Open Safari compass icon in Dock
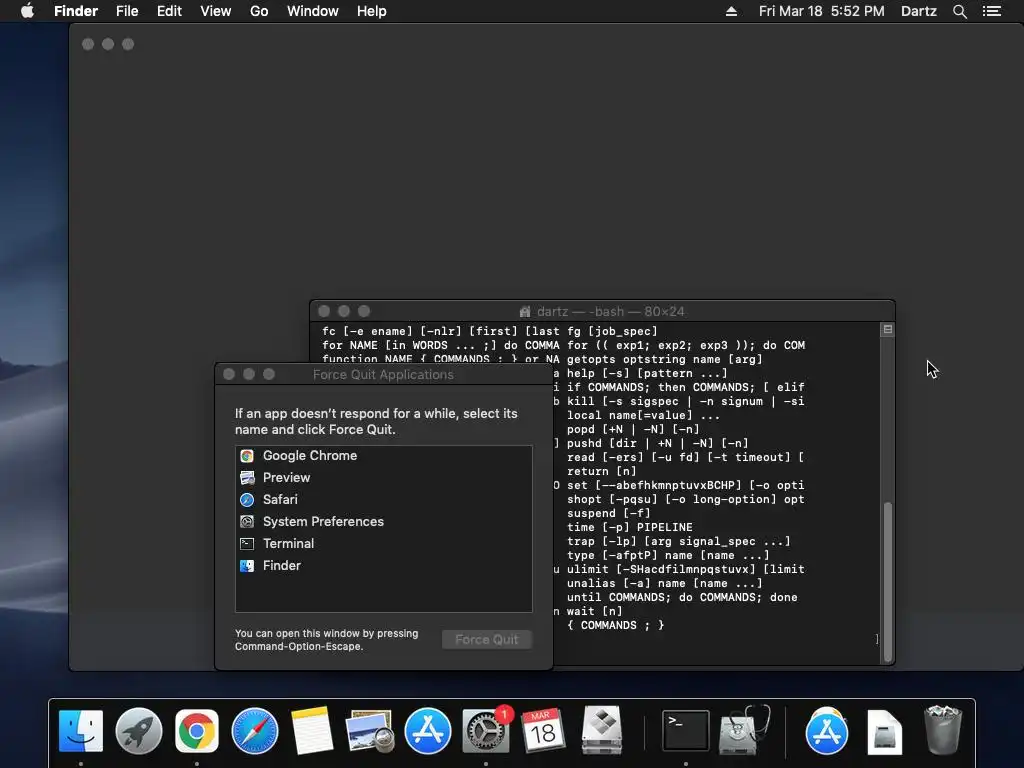 pyautogui.click(x=255, y=731)
